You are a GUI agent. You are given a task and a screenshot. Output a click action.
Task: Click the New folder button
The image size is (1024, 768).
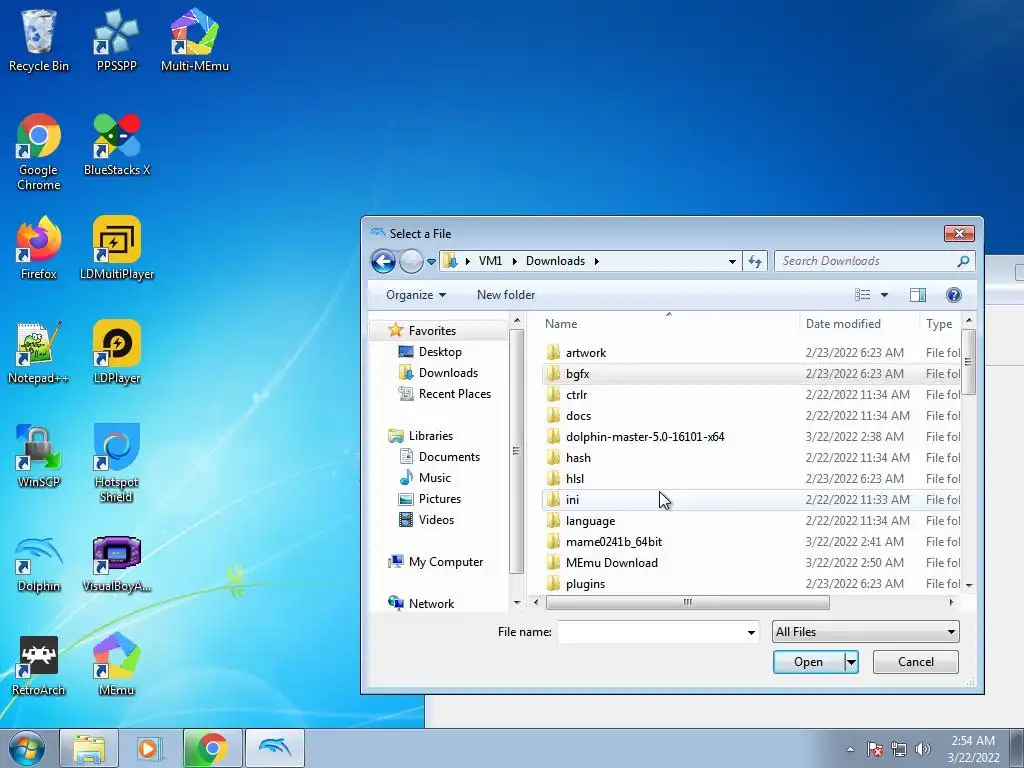click(x=506, y=295)
